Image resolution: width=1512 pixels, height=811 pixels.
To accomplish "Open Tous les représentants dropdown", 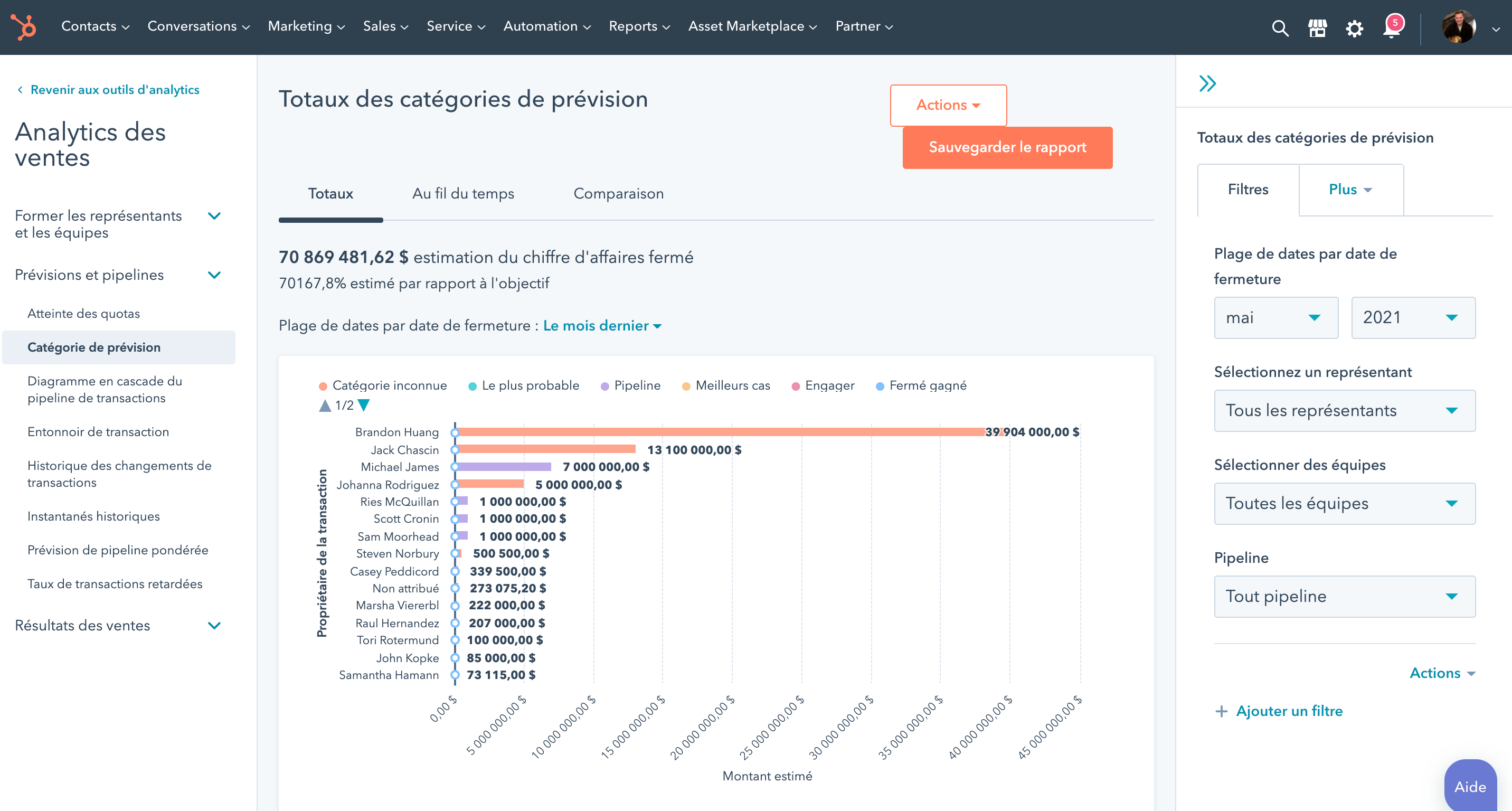I will click(1344, 410).
